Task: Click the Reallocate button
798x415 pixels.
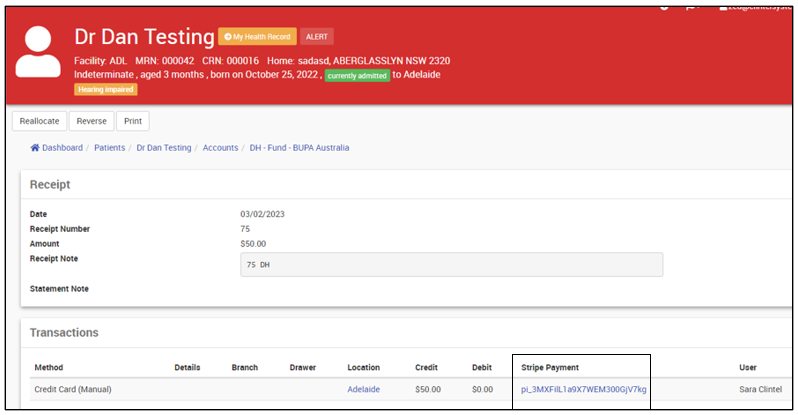Action: 39,121
